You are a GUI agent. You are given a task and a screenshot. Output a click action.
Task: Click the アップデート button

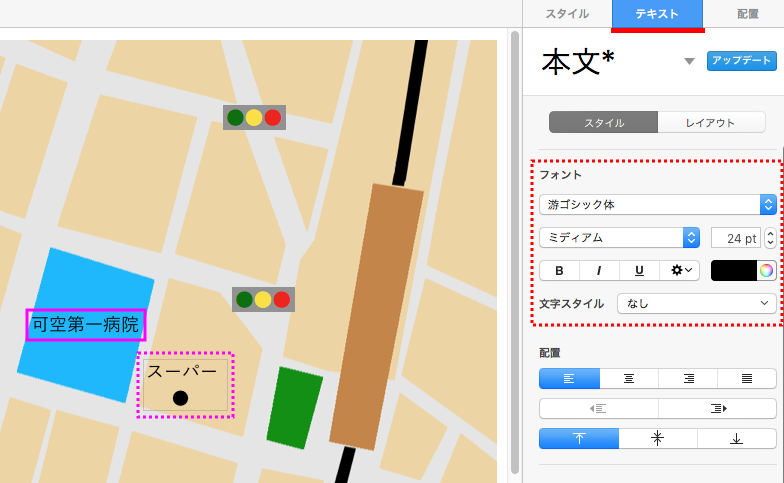tap(742, 61)
